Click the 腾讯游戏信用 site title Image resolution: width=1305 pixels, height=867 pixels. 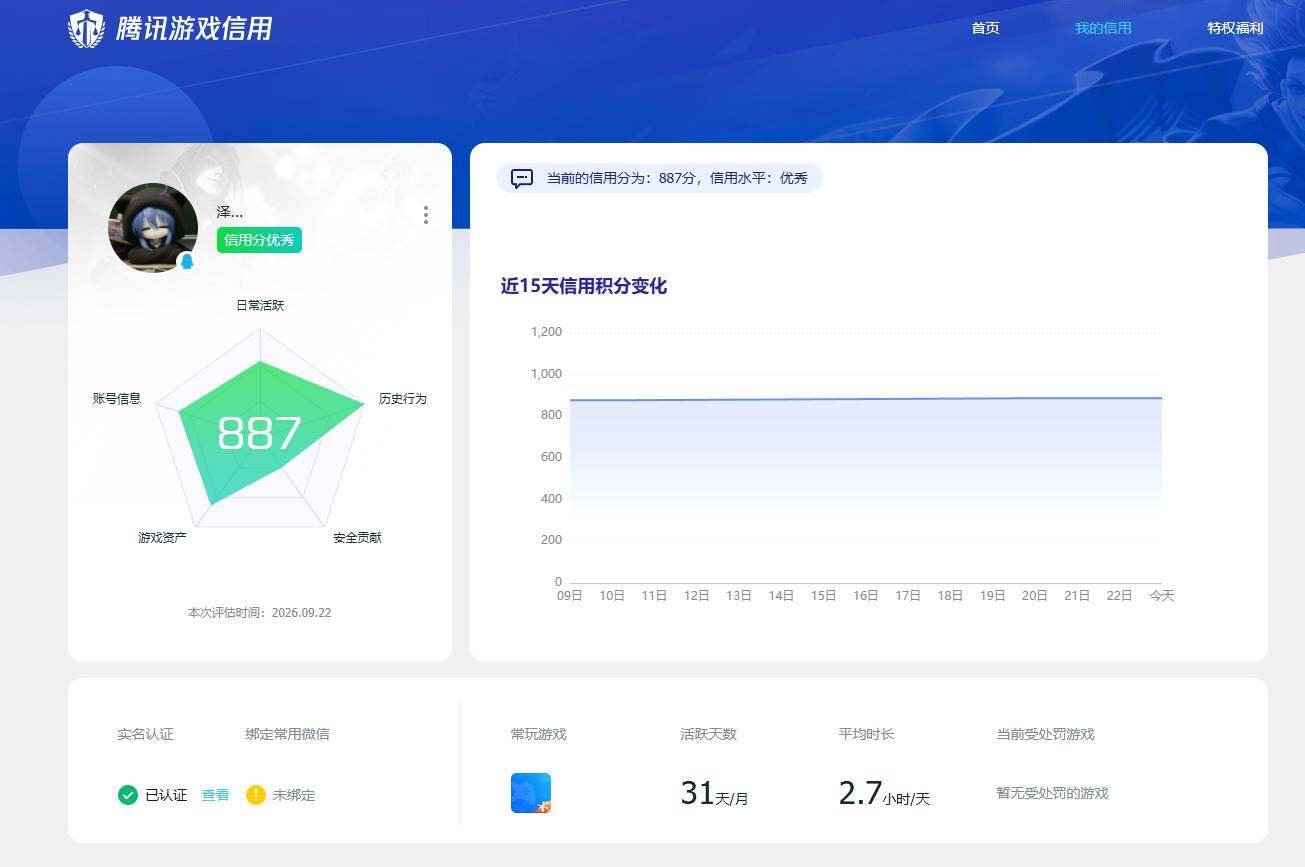pyautogui.click(x=194, y=28)
